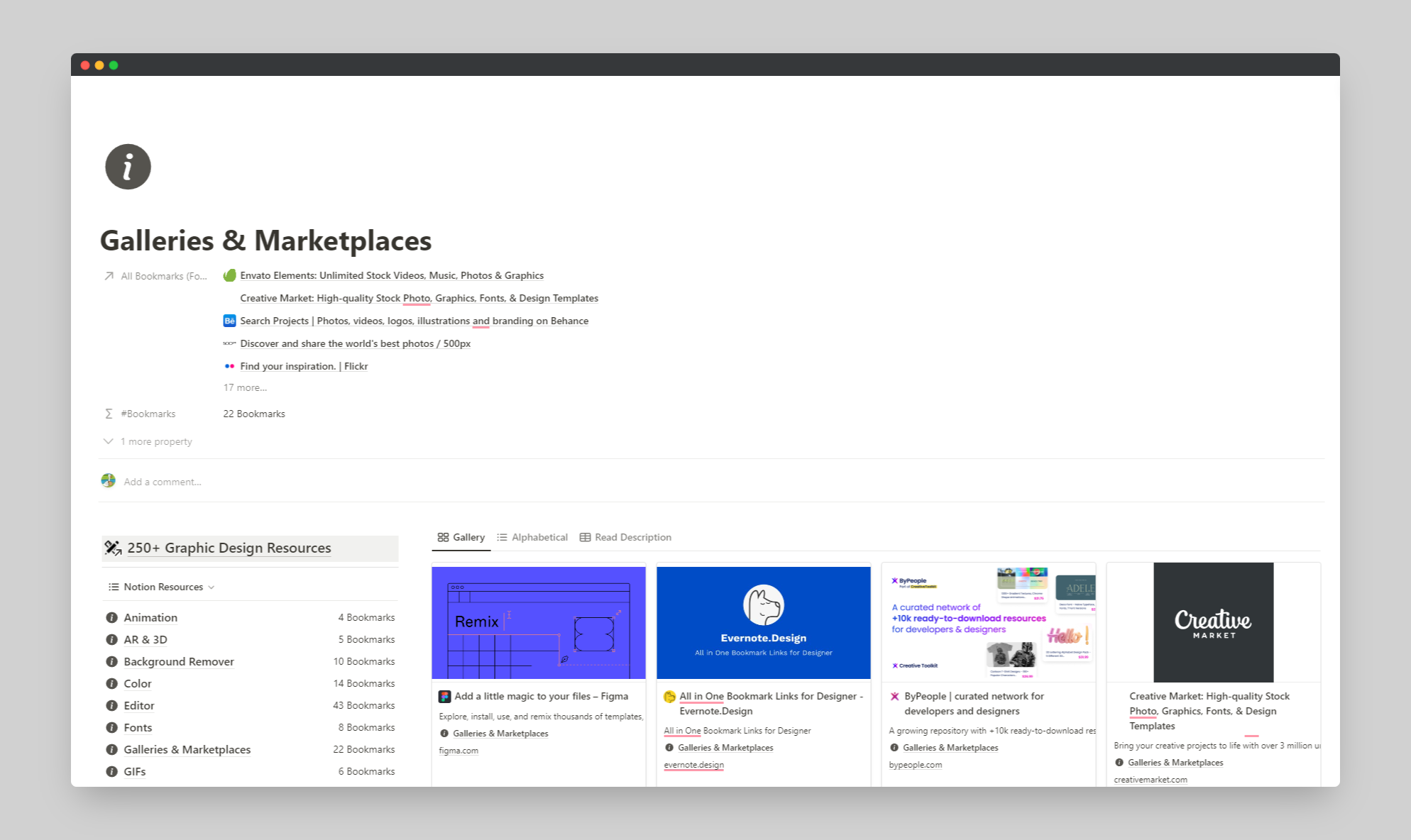Click the Creative Market card thumbnail
Viewport: 1411px width, 840px height.
click(x=1213, y=622)
